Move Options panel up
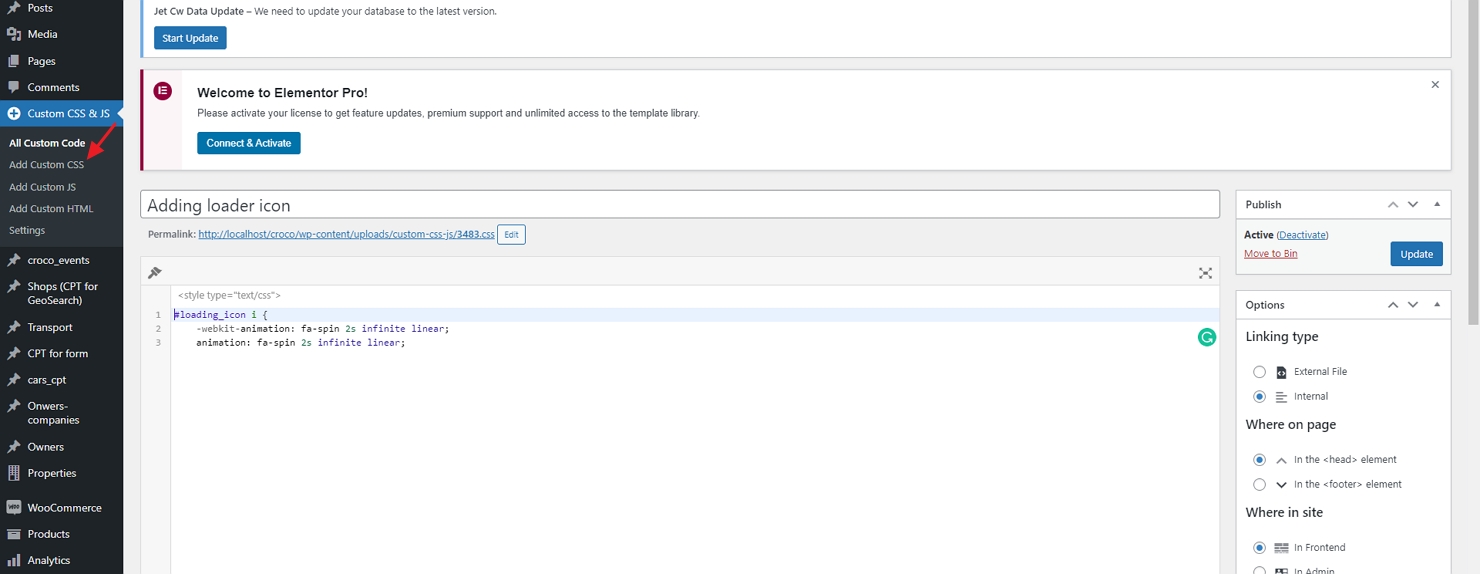The image size is (1480, 574). click(1393, 304)
